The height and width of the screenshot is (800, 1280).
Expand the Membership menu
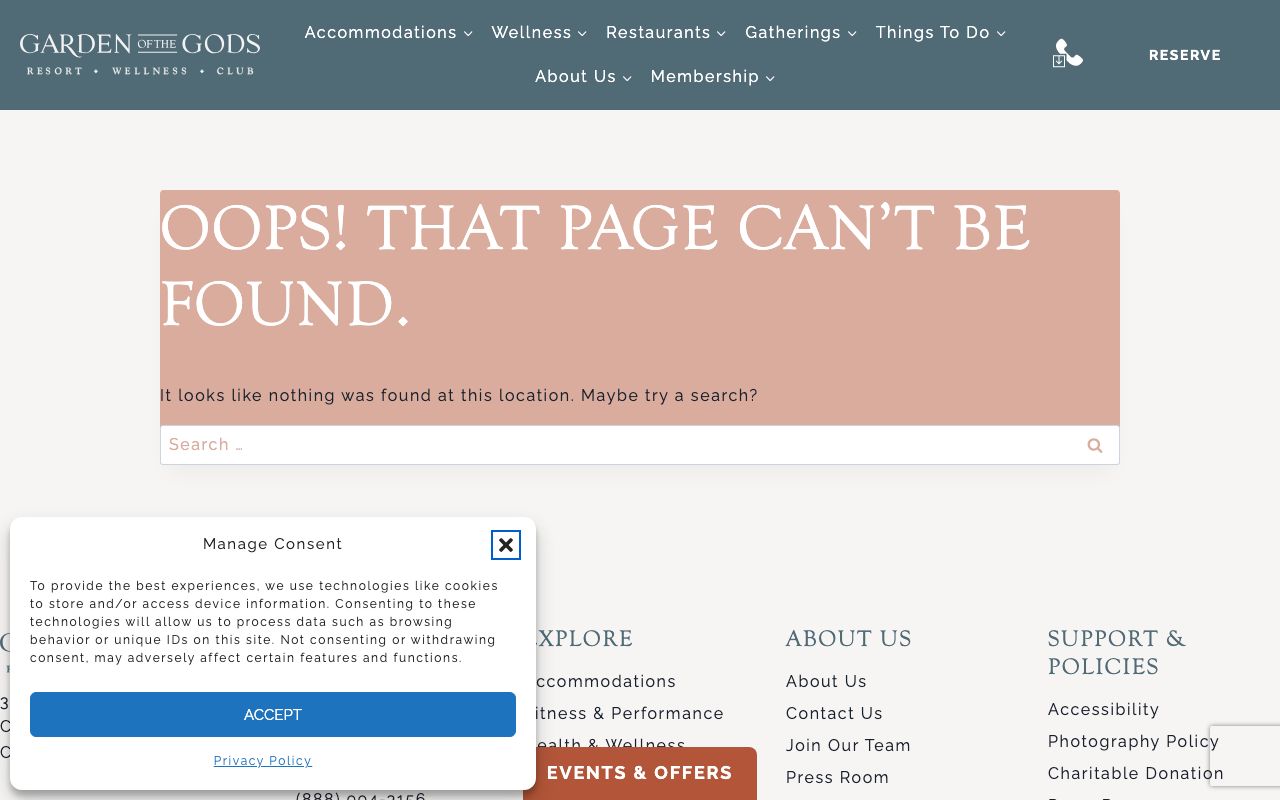coord(712,77)
